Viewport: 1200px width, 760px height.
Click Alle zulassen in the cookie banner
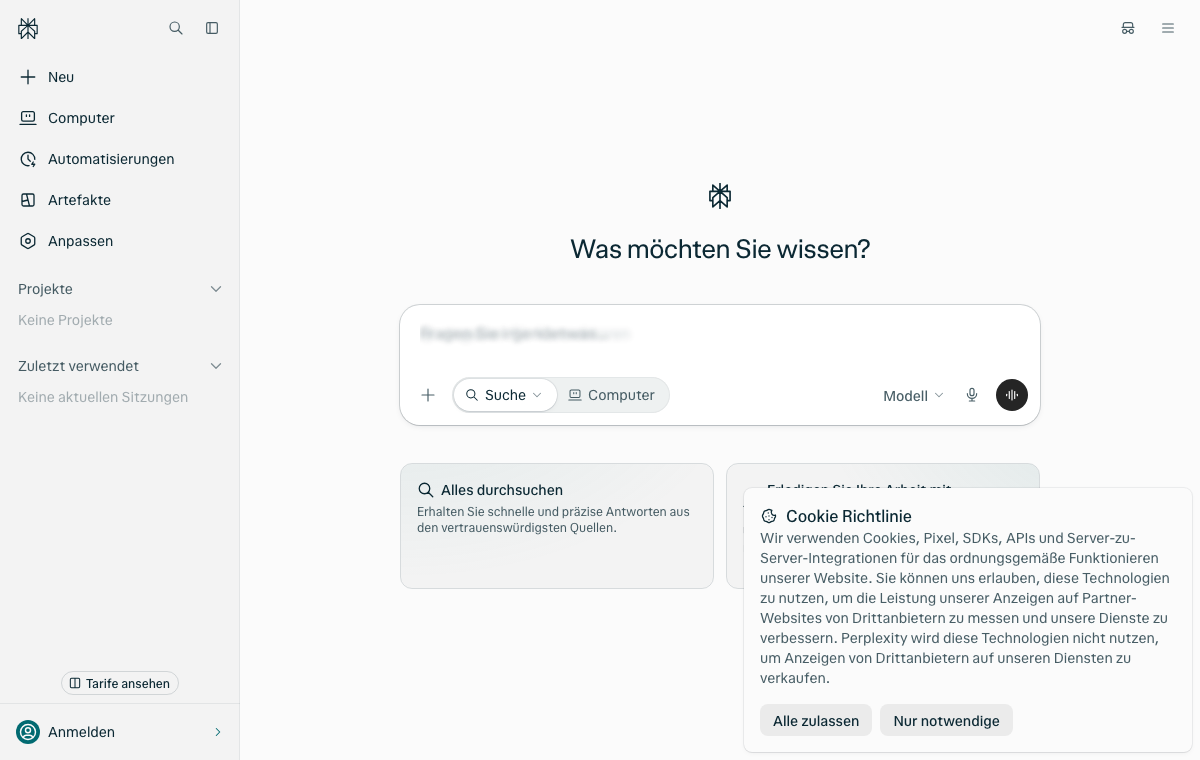coord(816,721)
